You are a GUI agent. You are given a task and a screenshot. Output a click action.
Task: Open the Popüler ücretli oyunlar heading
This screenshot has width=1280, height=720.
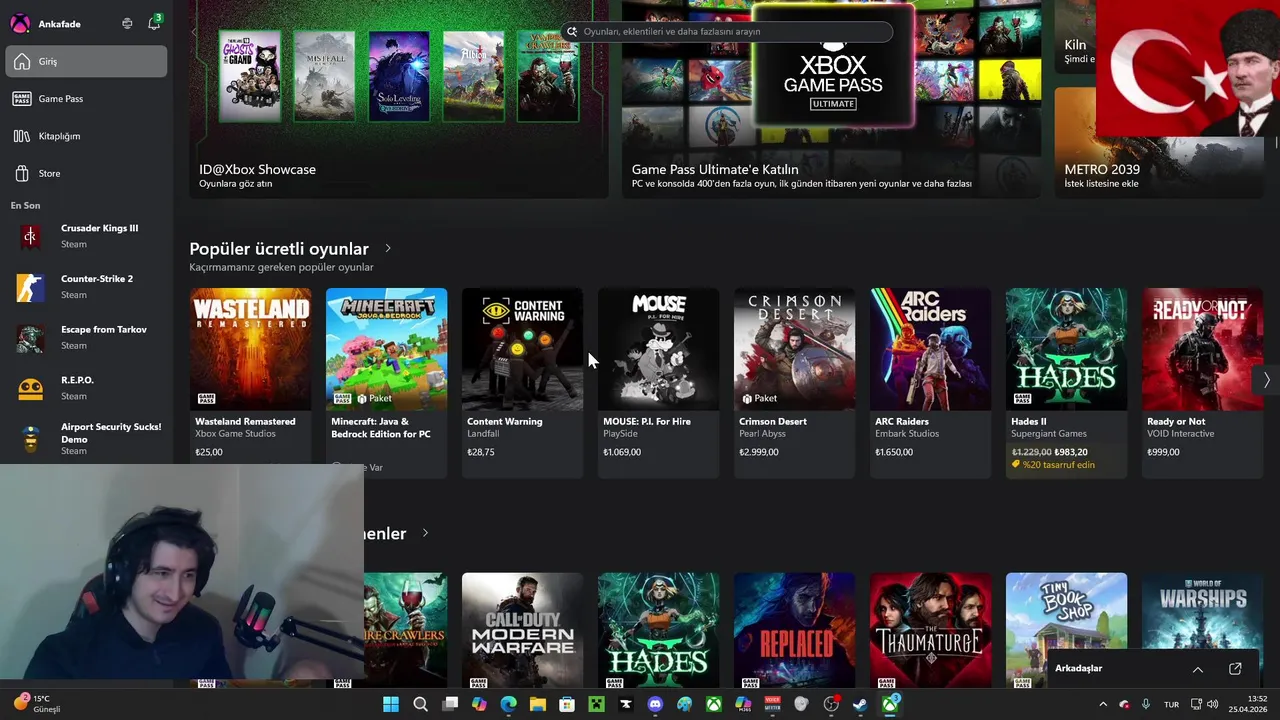pos(279,248)
